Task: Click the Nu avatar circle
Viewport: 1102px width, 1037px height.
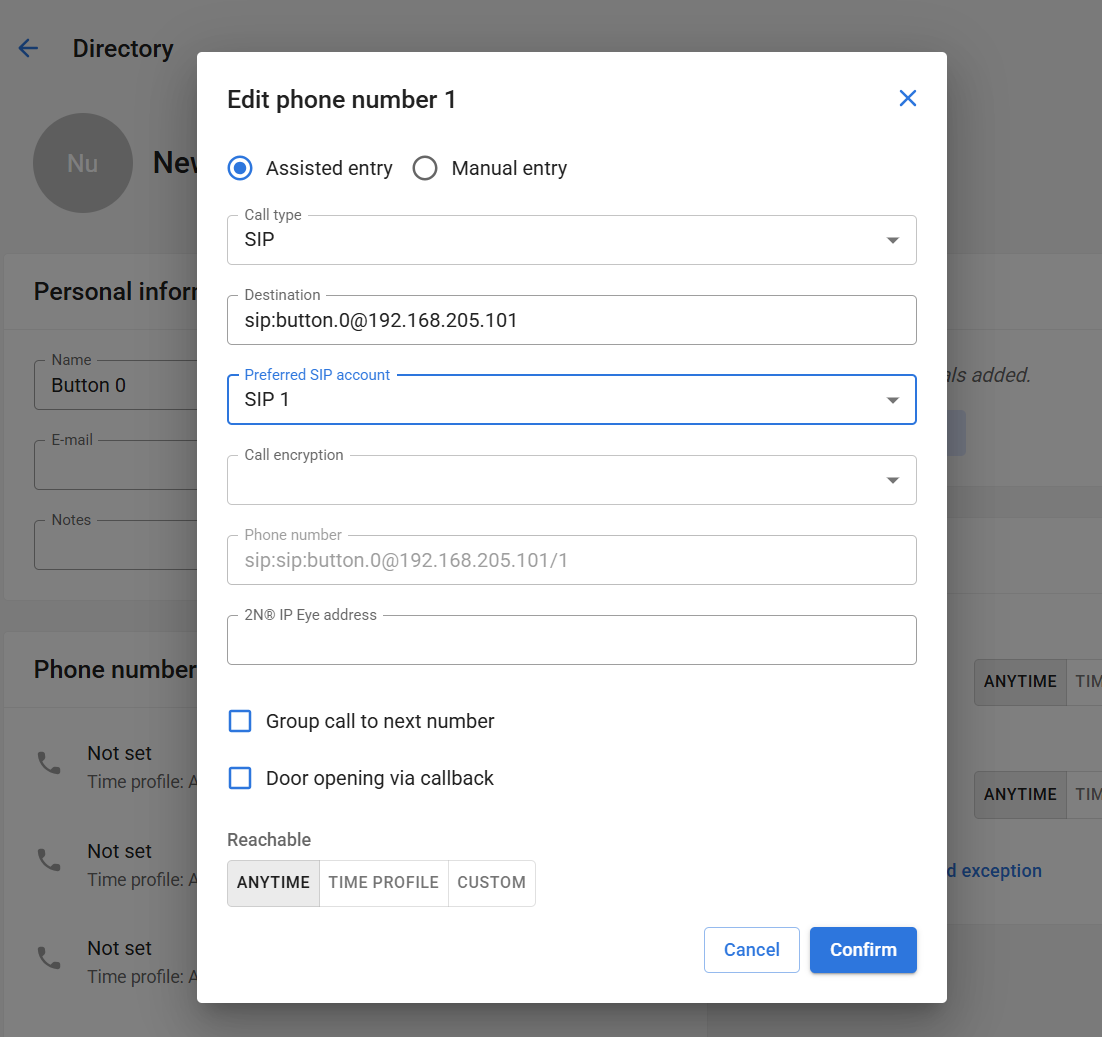Action: point(83,163)
